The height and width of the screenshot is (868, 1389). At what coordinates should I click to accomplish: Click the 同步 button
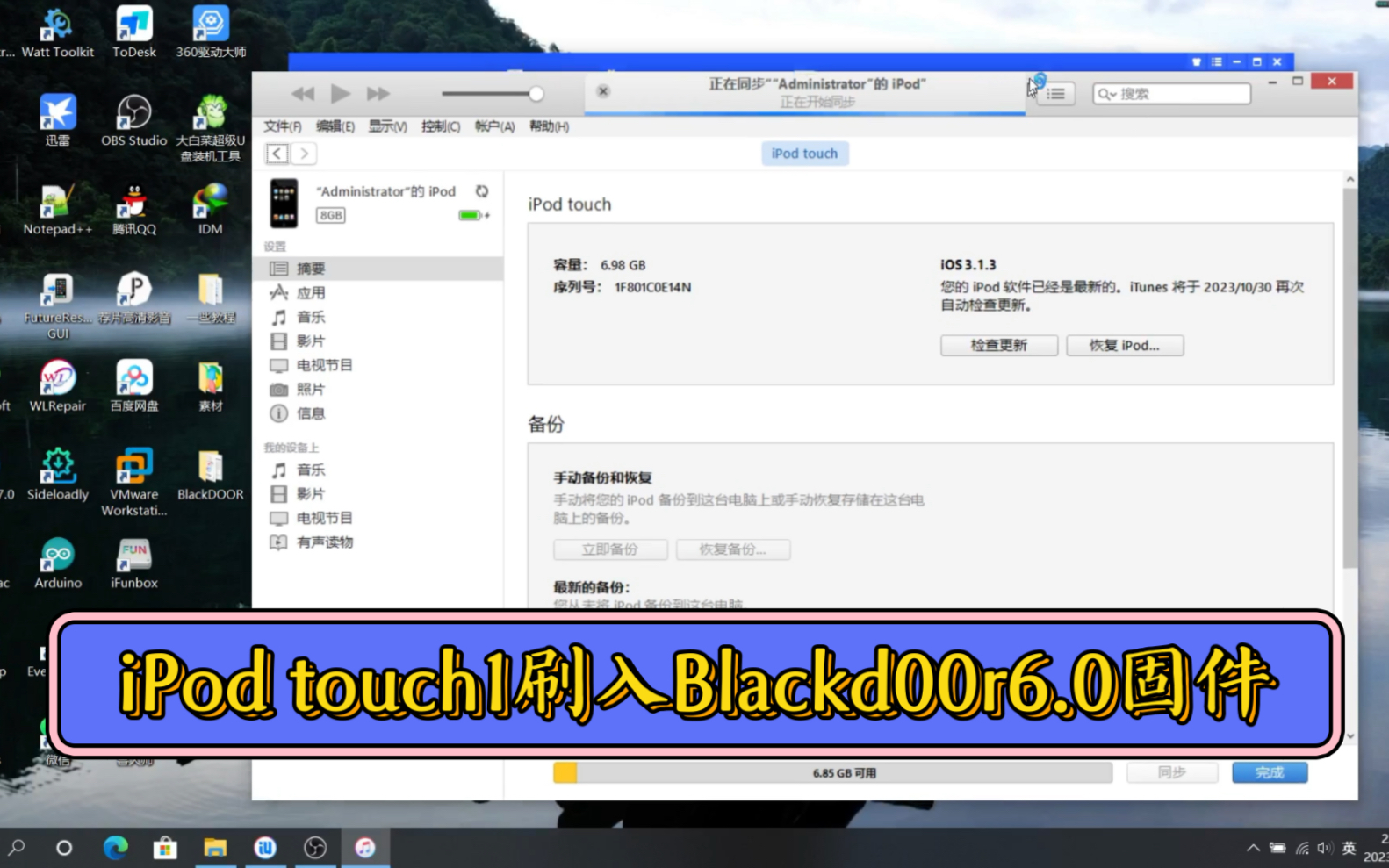1172,772
